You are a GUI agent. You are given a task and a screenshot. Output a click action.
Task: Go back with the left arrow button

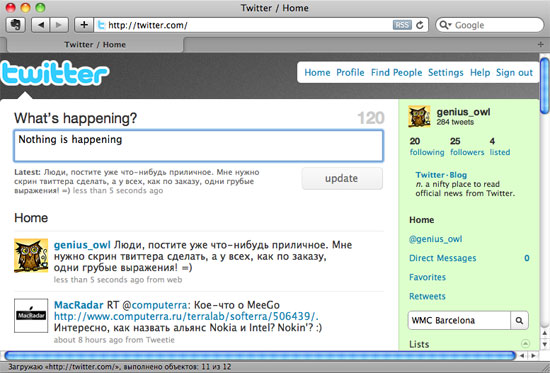click(x=41, y=25)
